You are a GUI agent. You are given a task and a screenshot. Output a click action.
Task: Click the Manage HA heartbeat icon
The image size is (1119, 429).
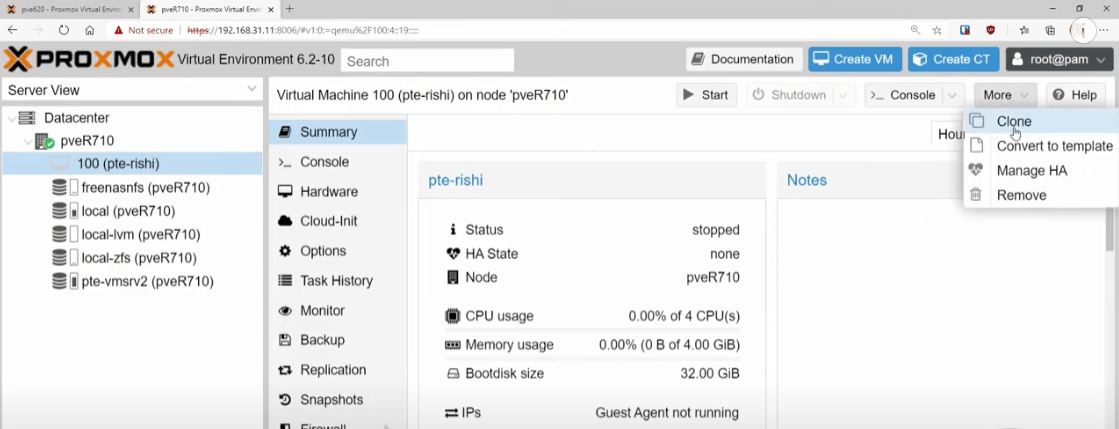point(976,170)
